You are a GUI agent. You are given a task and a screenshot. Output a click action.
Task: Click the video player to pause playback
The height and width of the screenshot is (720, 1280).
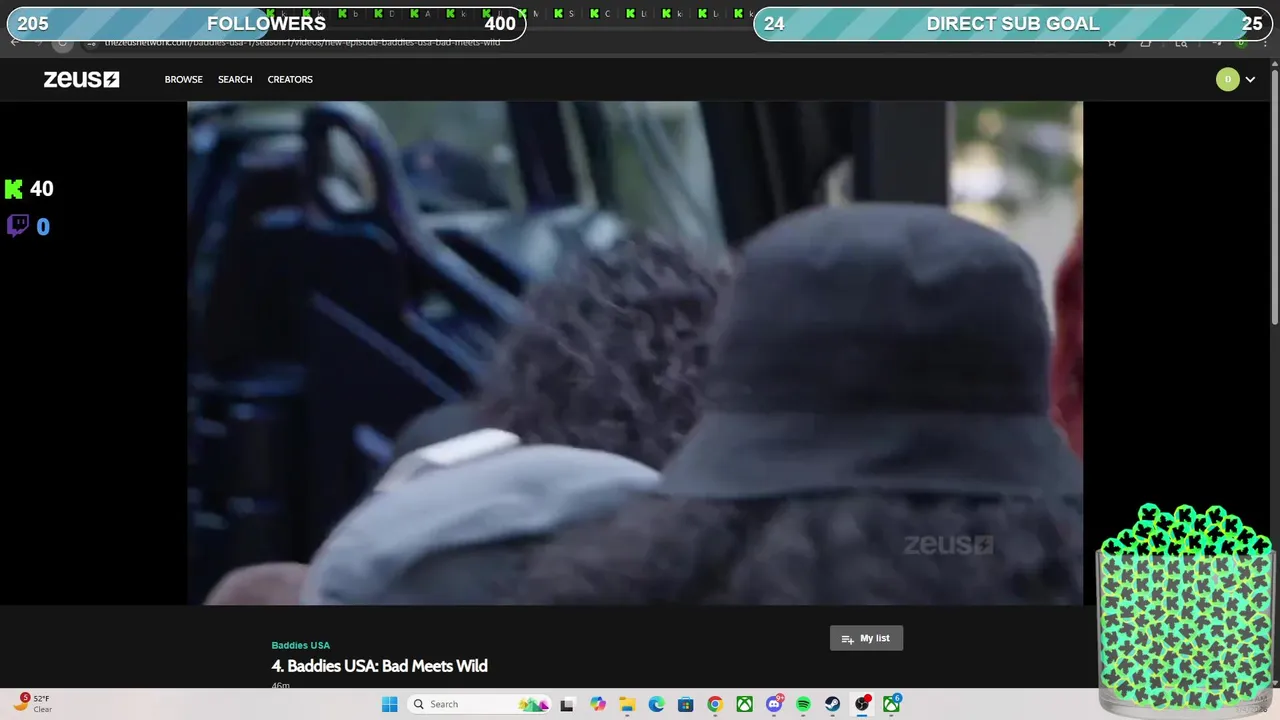pyautogui.click(x=635, y=353)
